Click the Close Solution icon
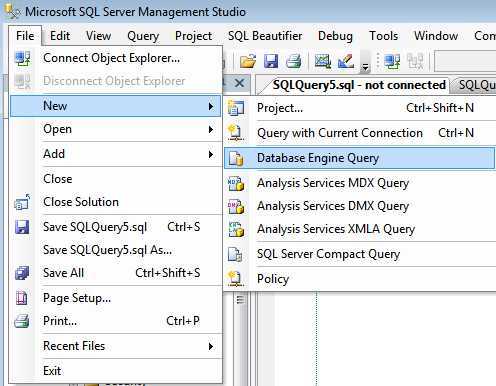Viewport: 496px width, 386px height. point(22,202)
